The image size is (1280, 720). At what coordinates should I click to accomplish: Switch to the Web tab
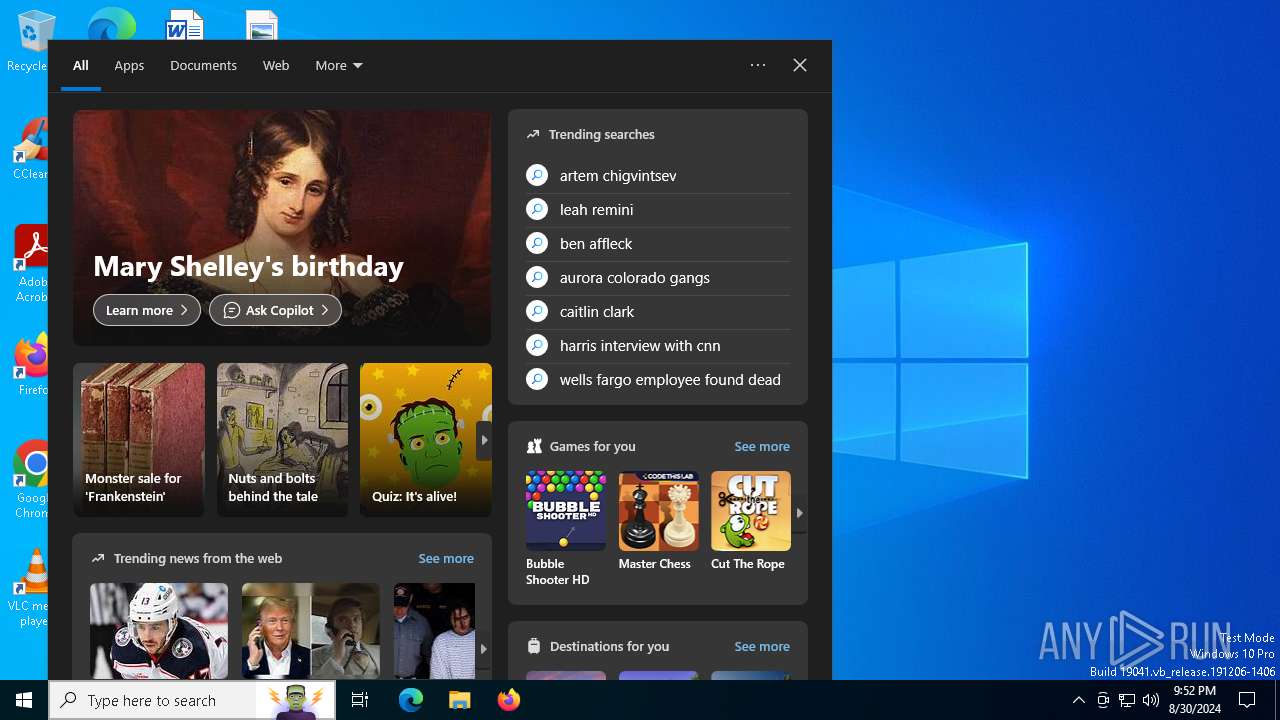click(x=276, y=65)
